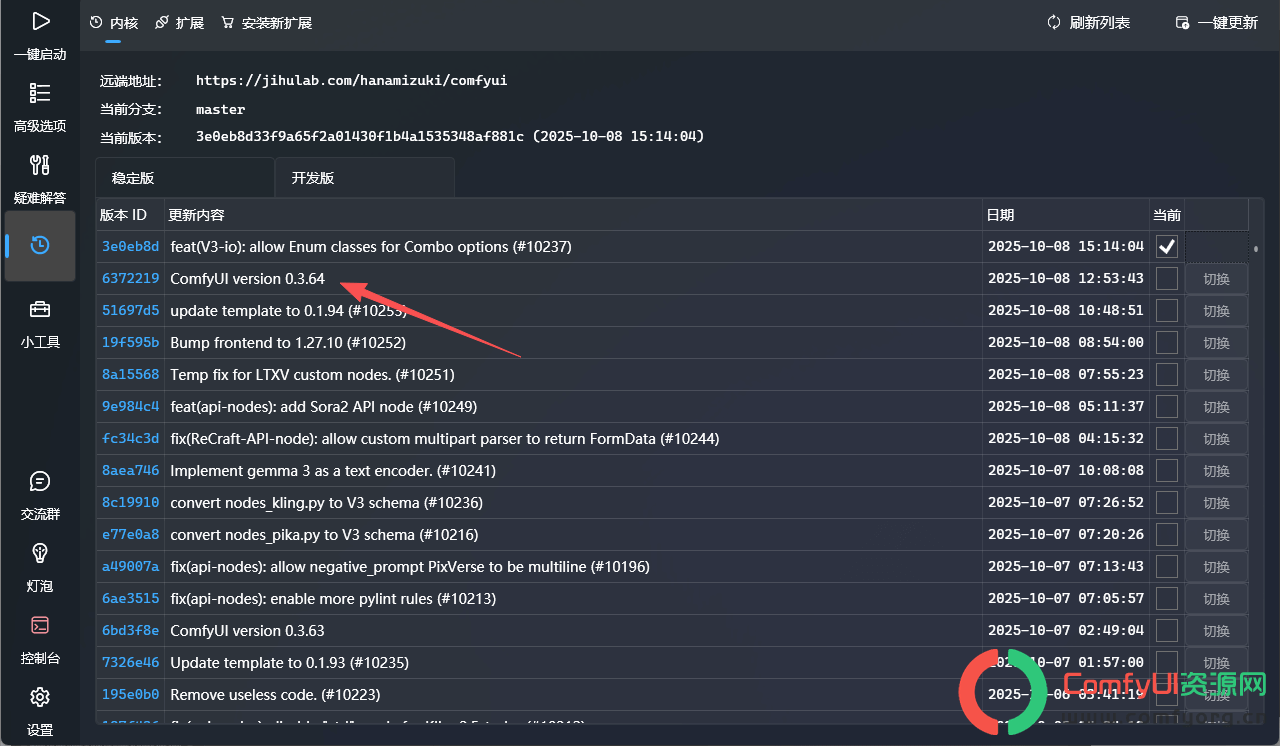
Task: Click version ID link fc34c3d
Action: 130,438
